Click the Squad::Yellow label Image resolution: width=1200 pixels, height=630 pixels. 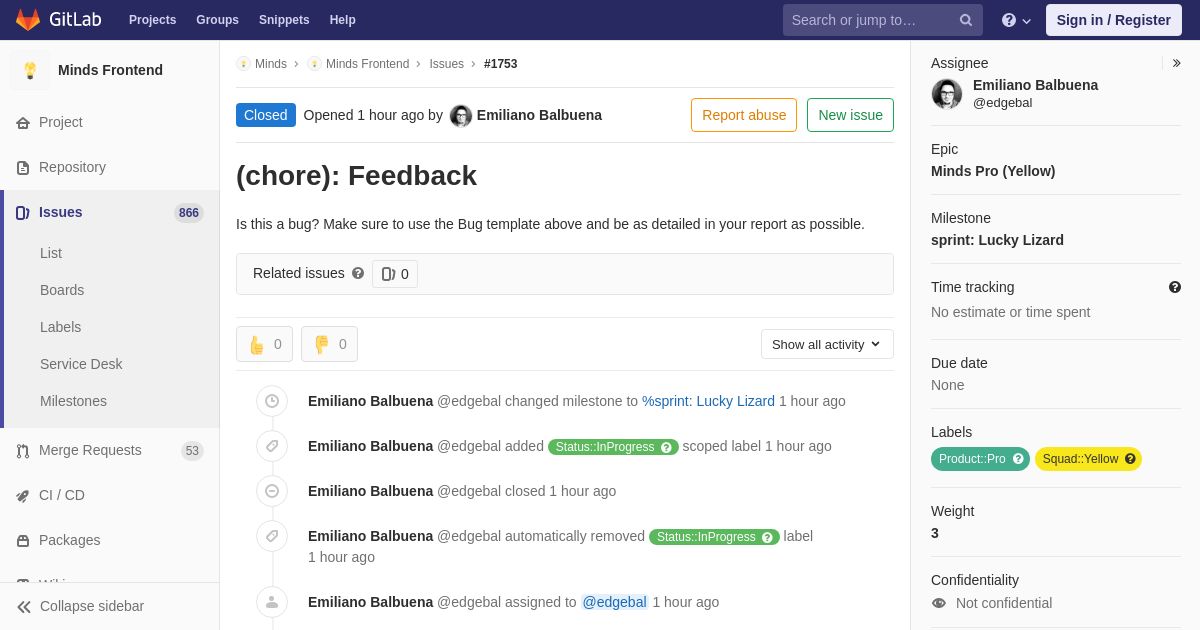1088,459
